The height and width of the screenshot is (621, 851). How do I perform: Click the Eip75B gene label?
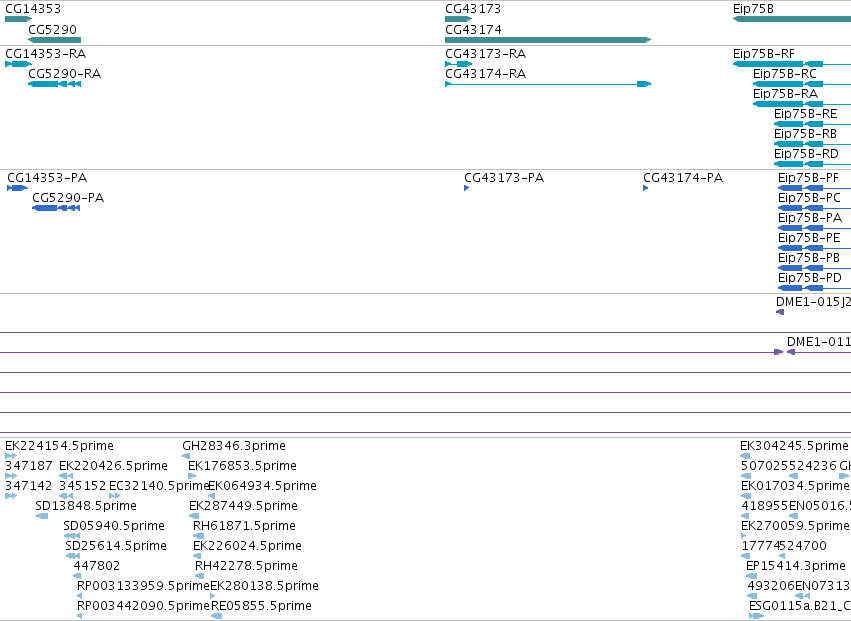[x=753, y=9]
